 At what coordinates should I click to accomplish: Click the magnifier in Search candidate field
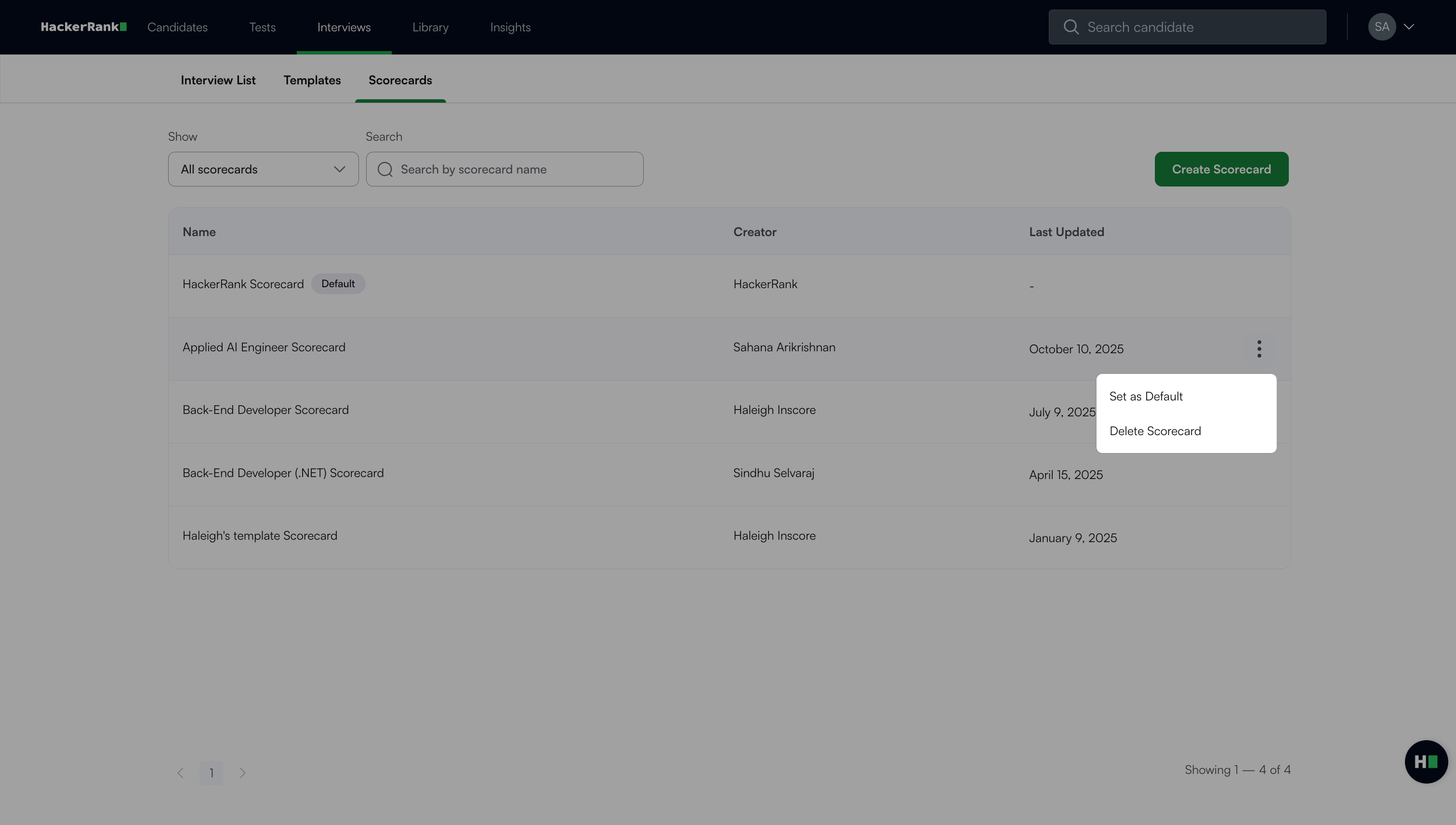click(x=1071, y=27)
